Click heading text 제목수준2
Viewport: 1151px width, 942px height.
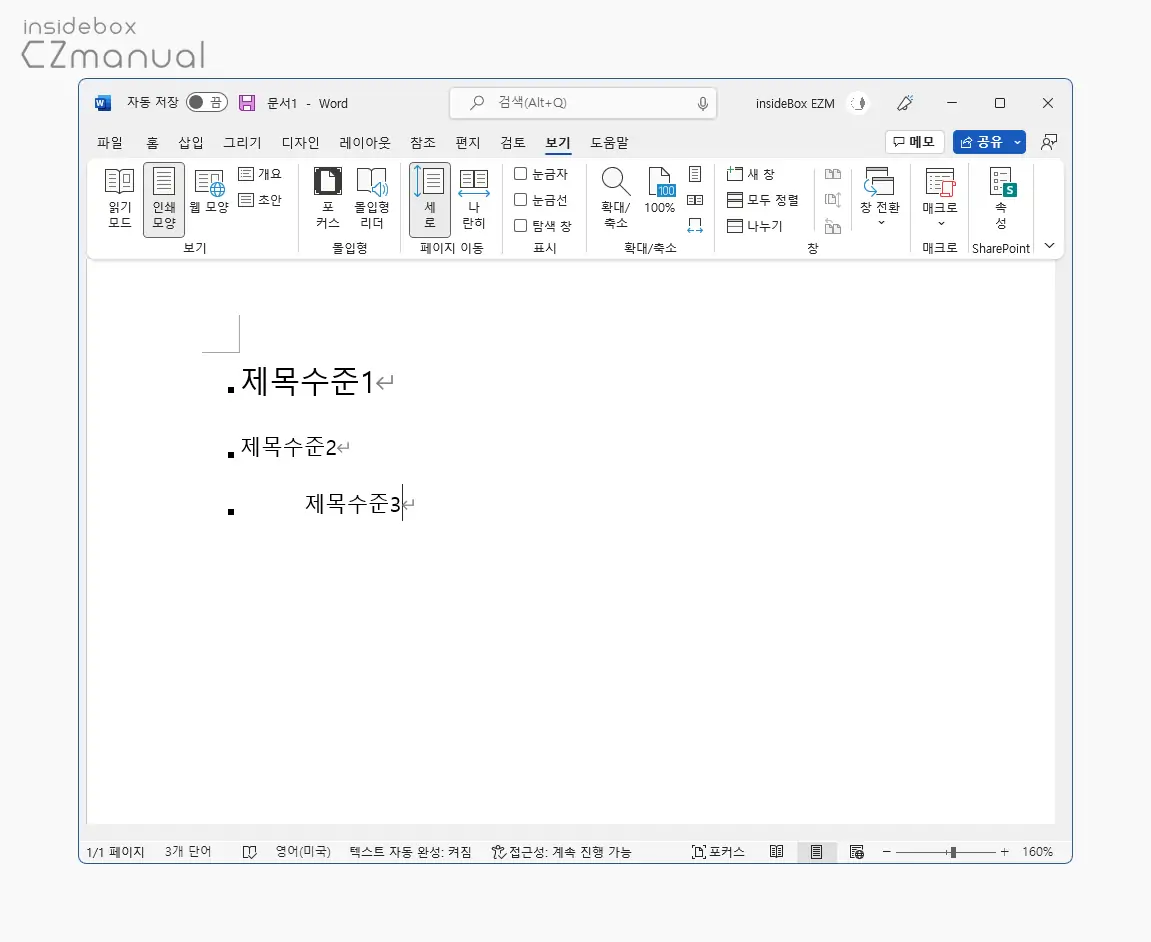288,446
